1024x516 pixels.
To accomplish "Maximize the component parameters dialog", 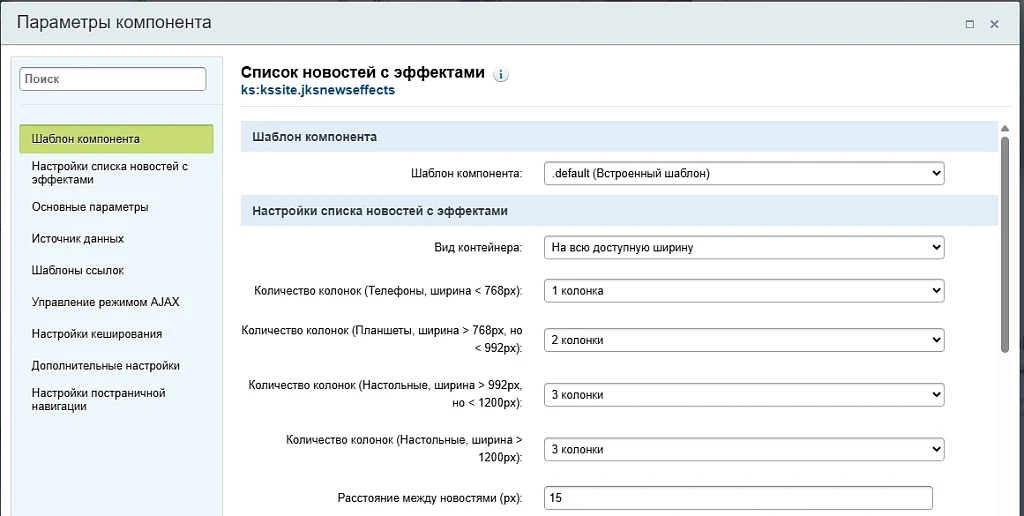I will click(970, 24).
